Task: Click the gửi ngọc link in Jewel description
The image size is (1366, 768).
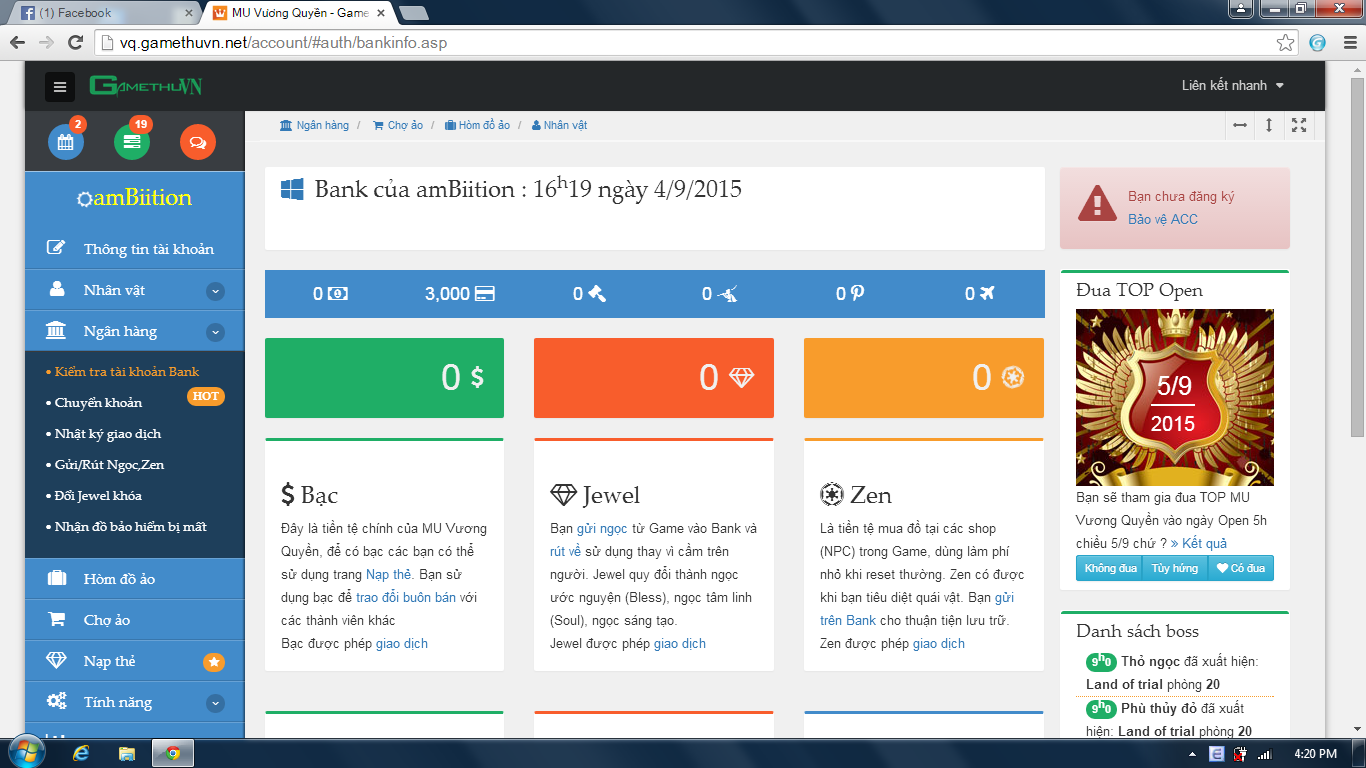Action: (x=602, y=528)
